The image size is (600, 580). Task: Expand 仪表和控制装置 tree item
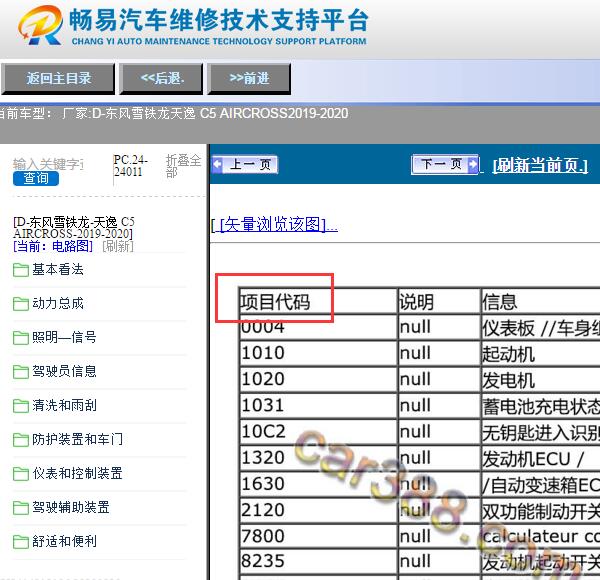coord(77,473)
